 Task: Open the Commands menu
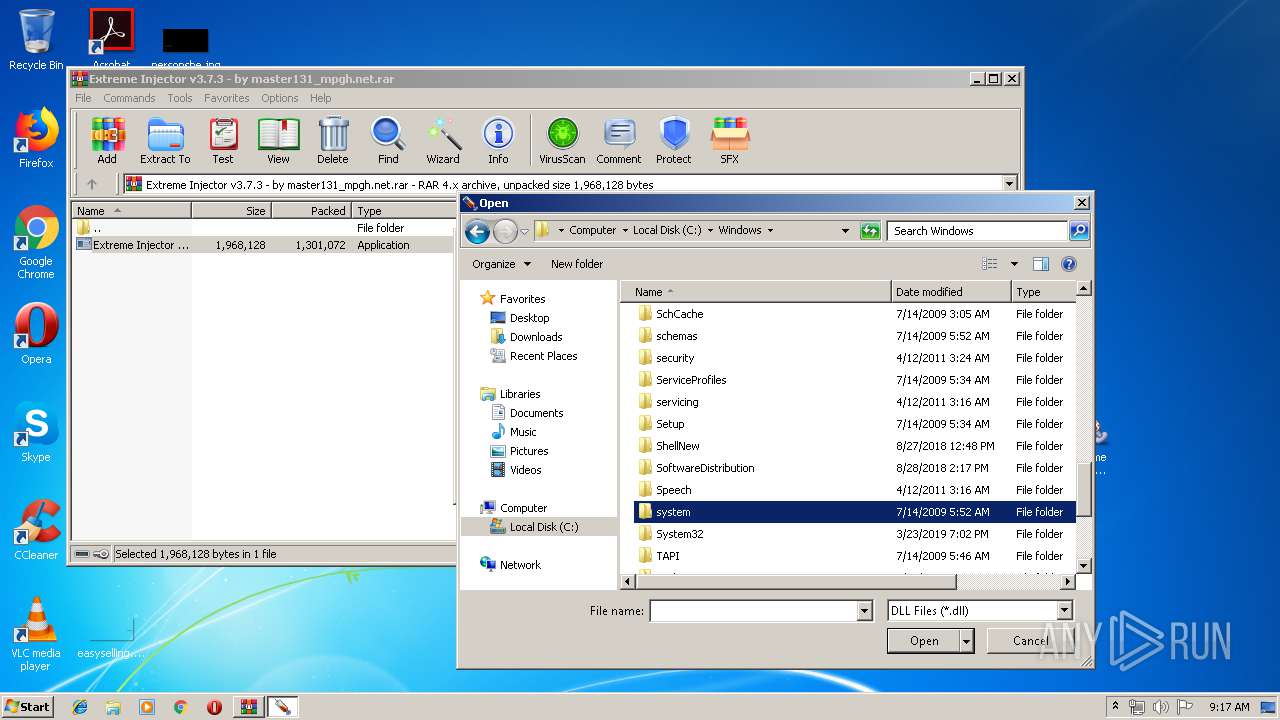tap(129, 98)
